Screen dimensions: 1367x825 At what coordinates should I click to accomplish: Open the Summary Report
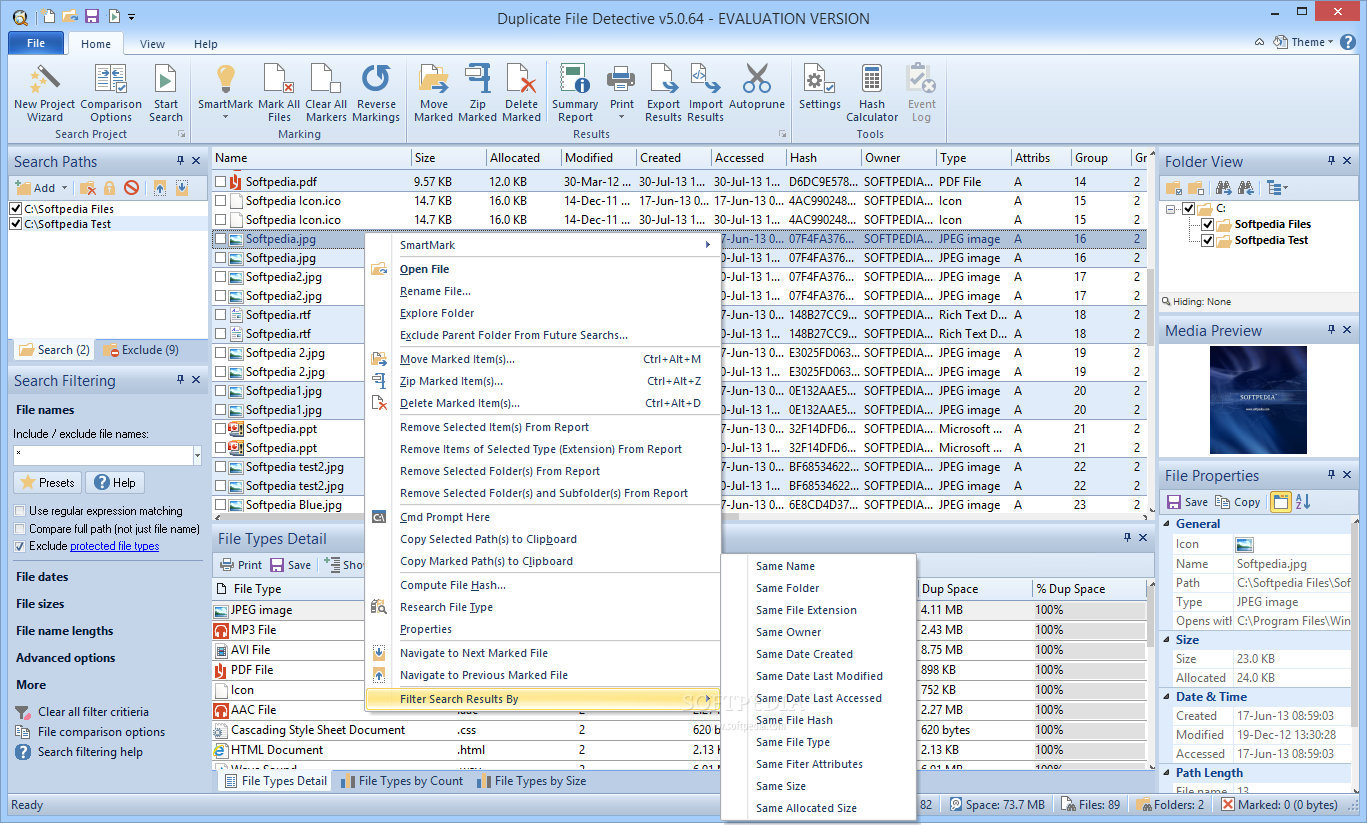tap(575, 93)
